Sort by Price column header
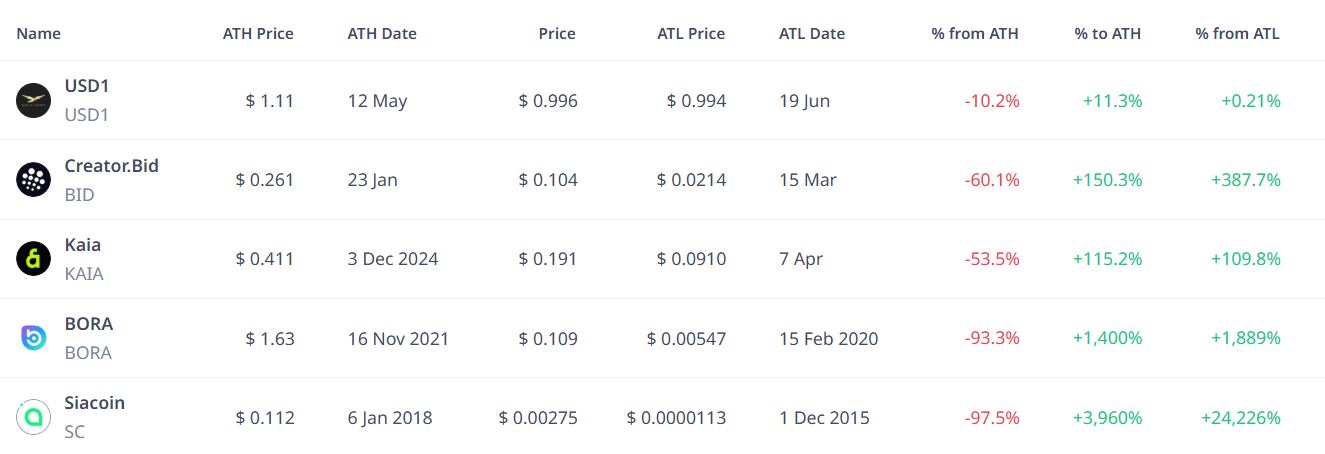 [x=557, y=33]
